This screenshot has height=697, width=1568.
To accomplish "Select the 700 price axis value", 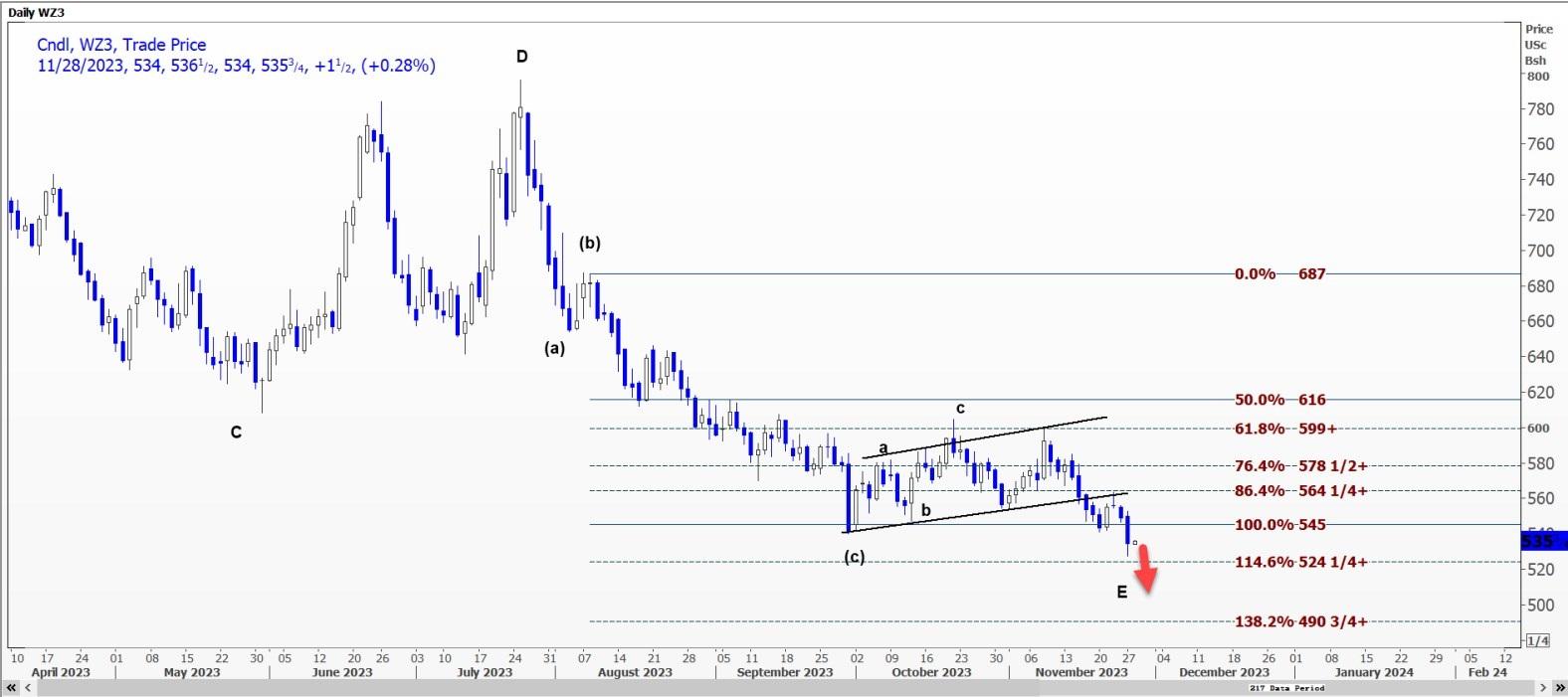I will [x=1540, y=251].
